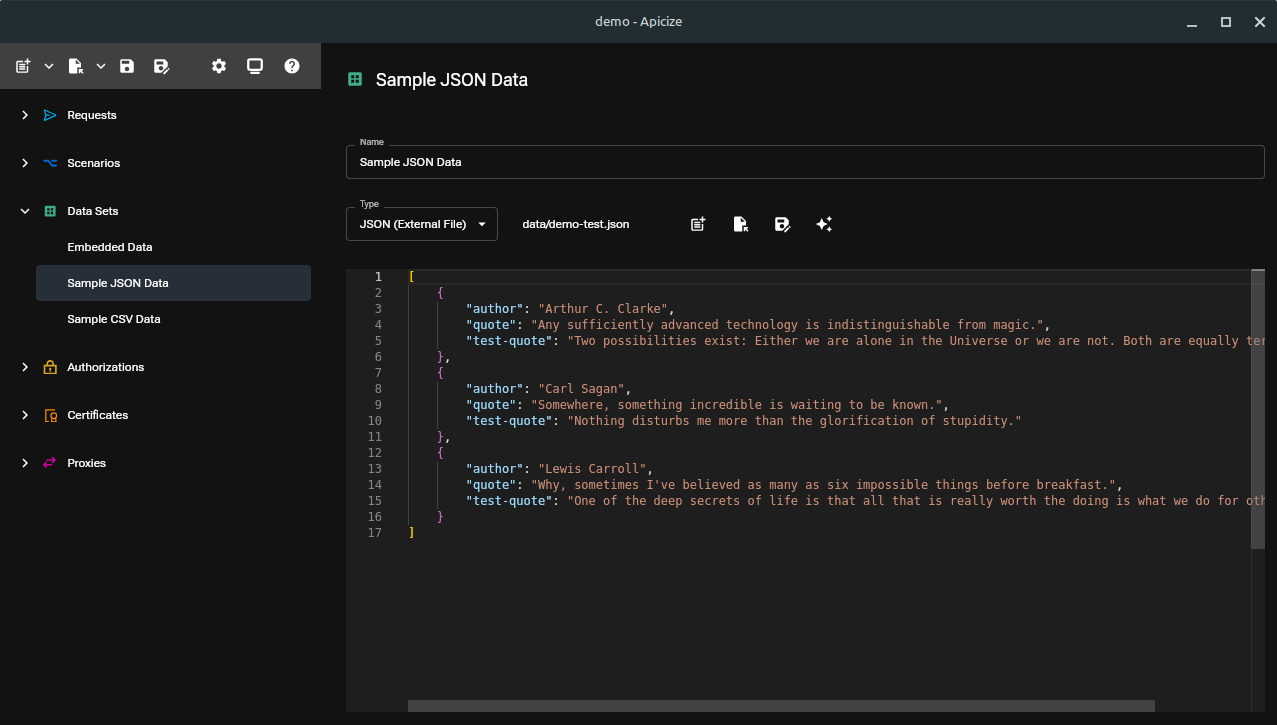
Task: Open the new workbook dropdown chevron
Action: (49, 66)
